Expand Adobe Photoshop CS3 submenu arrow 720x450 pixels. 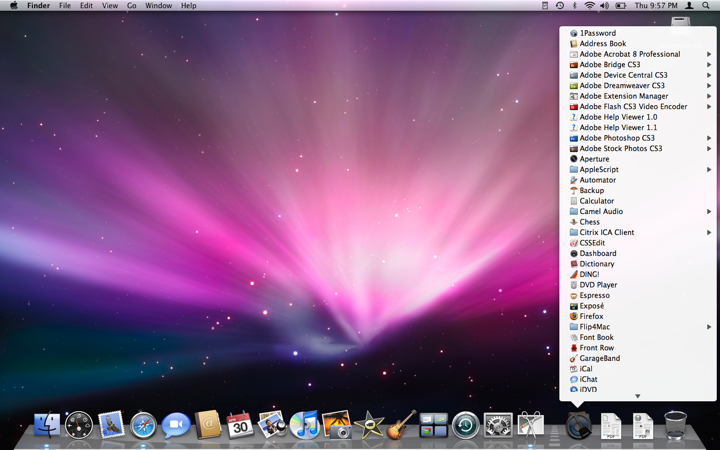tap(709, 138)
